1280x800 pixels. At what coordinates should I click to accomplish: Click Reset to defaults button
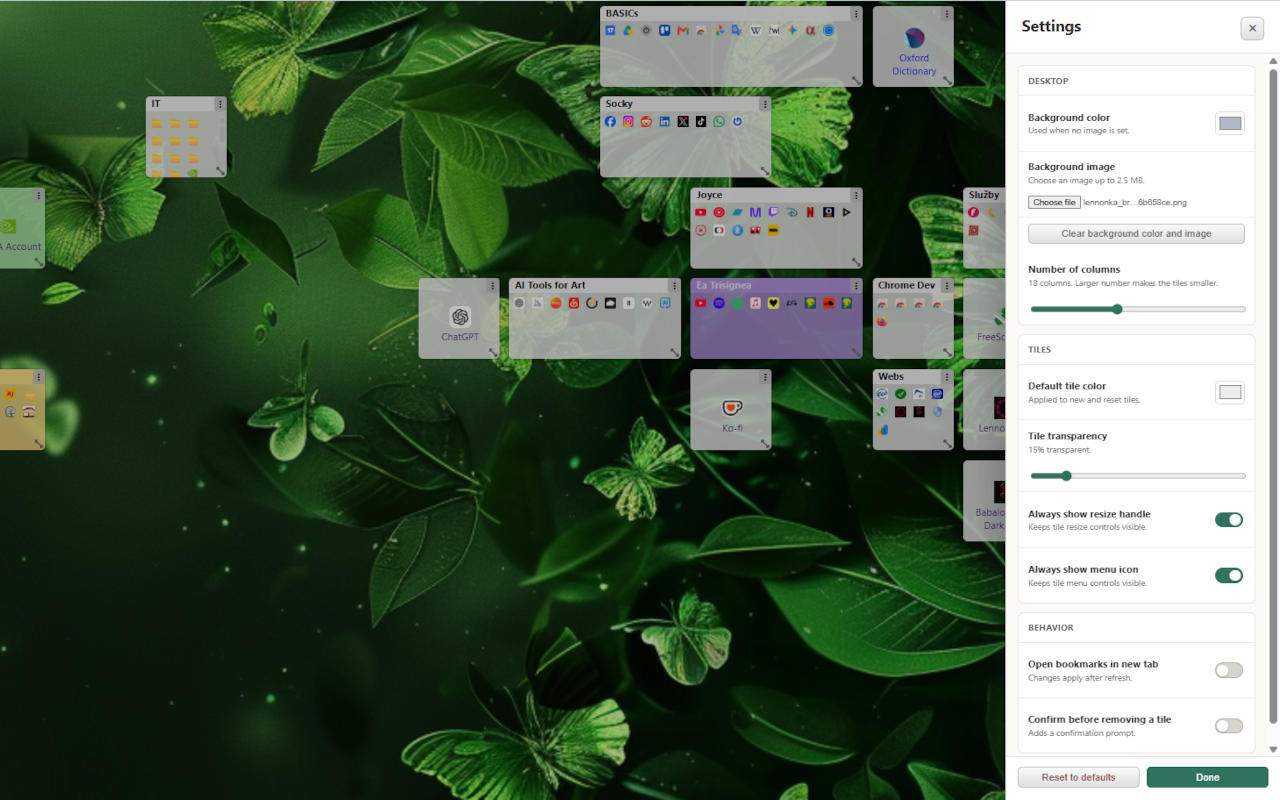pos(1079,777)
